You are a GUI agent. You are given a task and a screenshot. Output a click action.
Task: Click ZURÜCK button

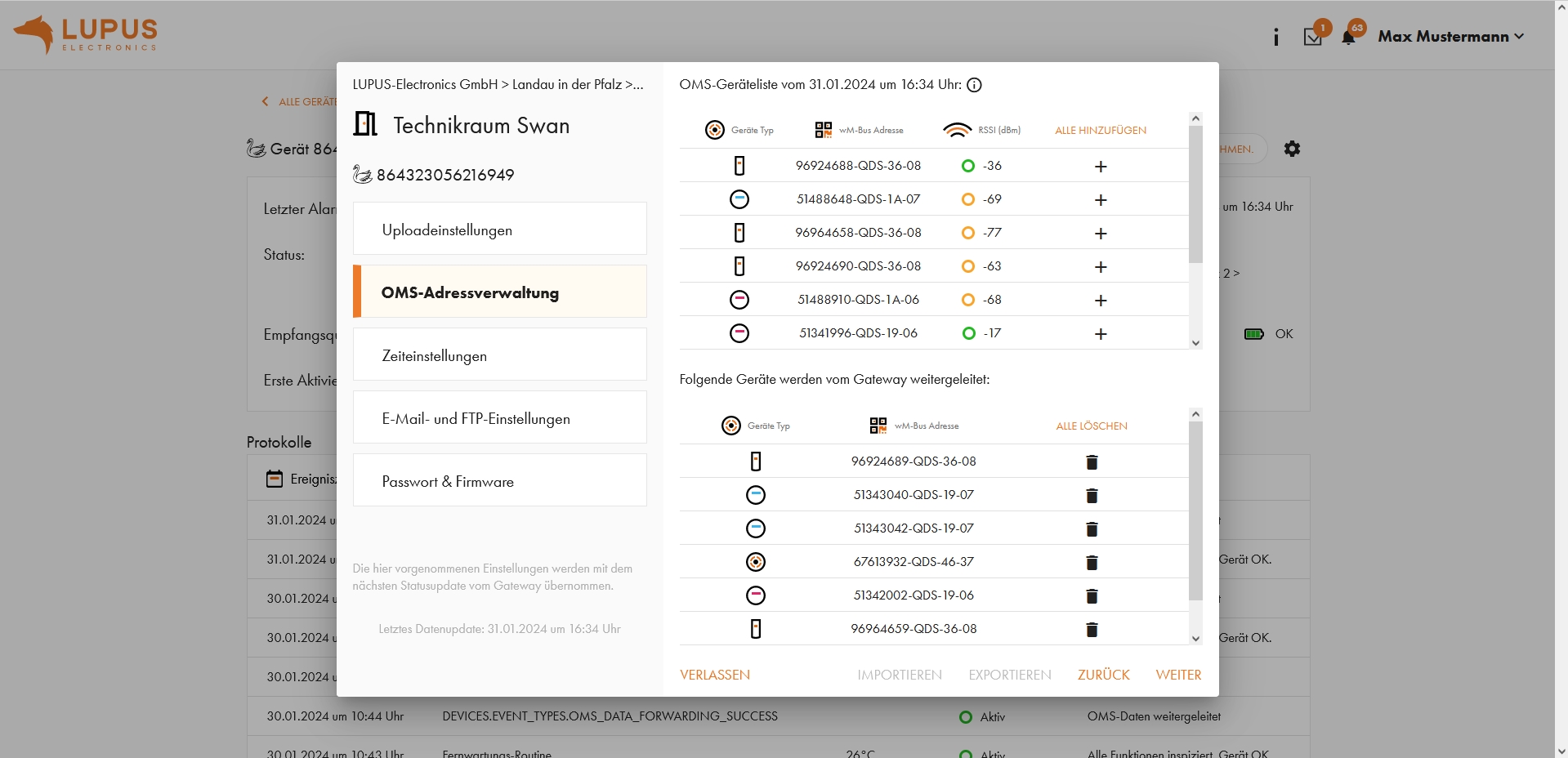click(1104, 675)
